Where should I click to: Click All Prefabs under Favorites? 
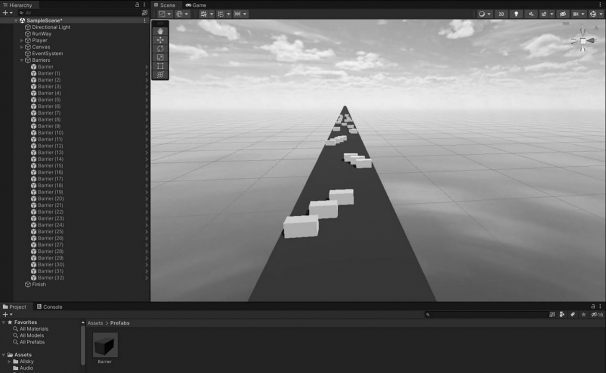(32, 342)
